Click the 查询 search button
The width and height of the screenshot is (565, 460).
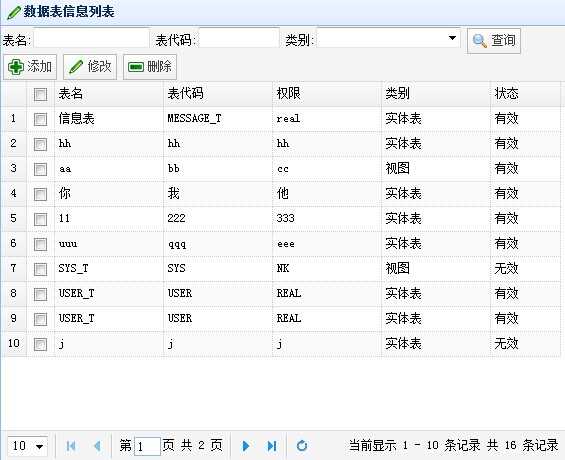494,41
